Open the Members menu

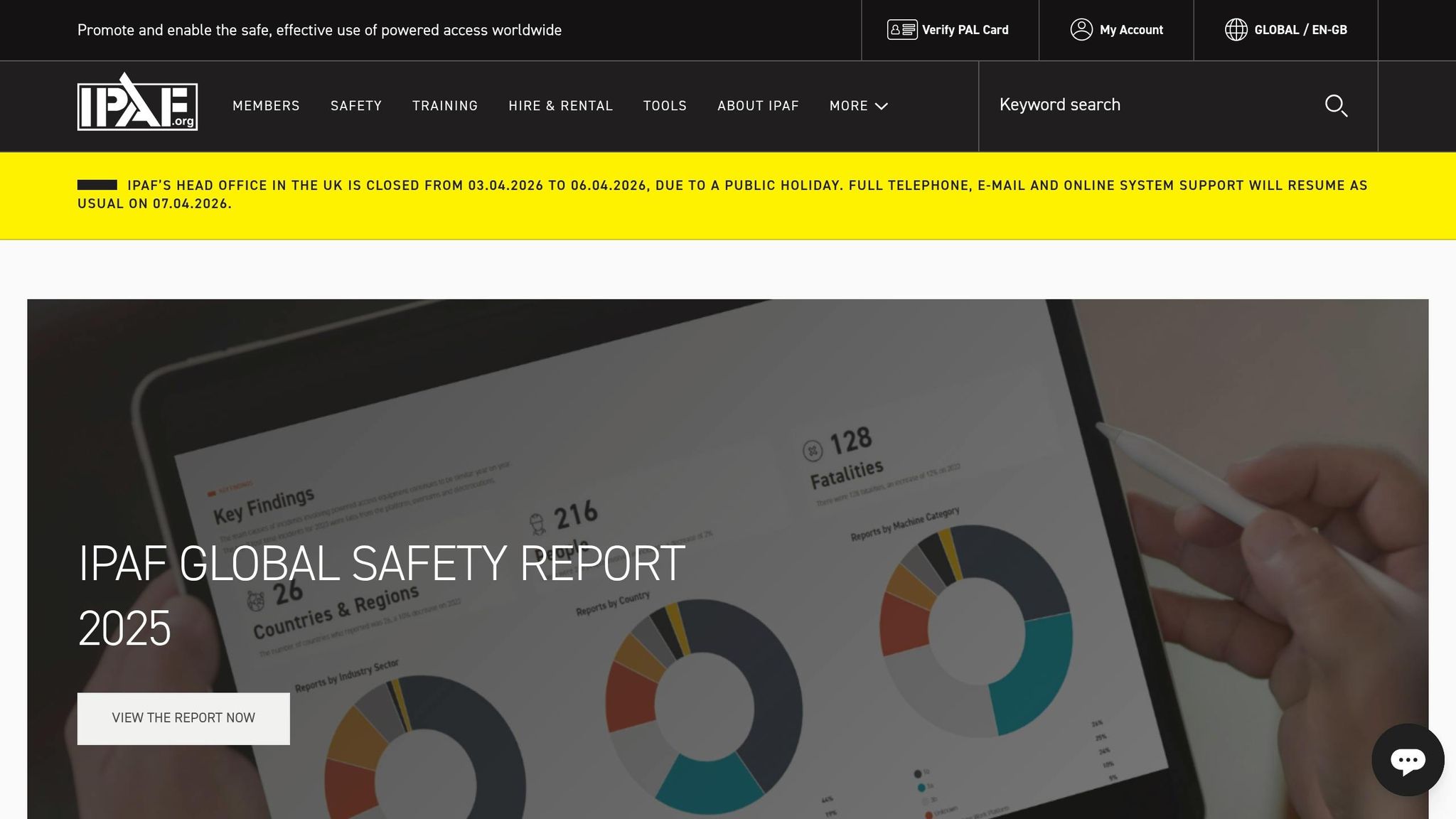point(266,106)
